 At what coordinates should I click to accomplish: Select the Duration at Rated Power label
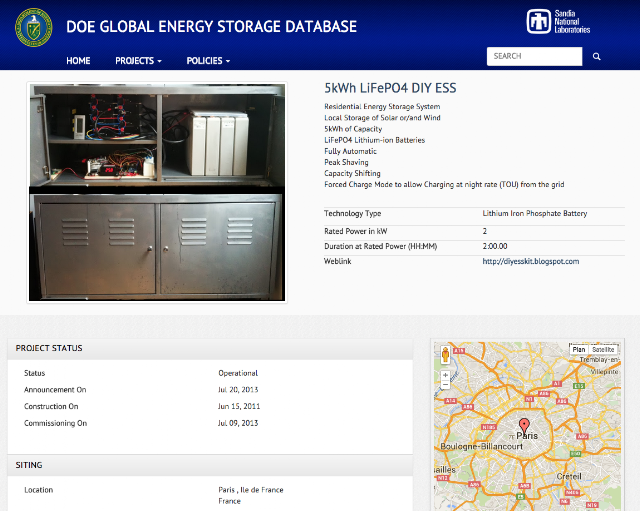[x=380, y=246]
